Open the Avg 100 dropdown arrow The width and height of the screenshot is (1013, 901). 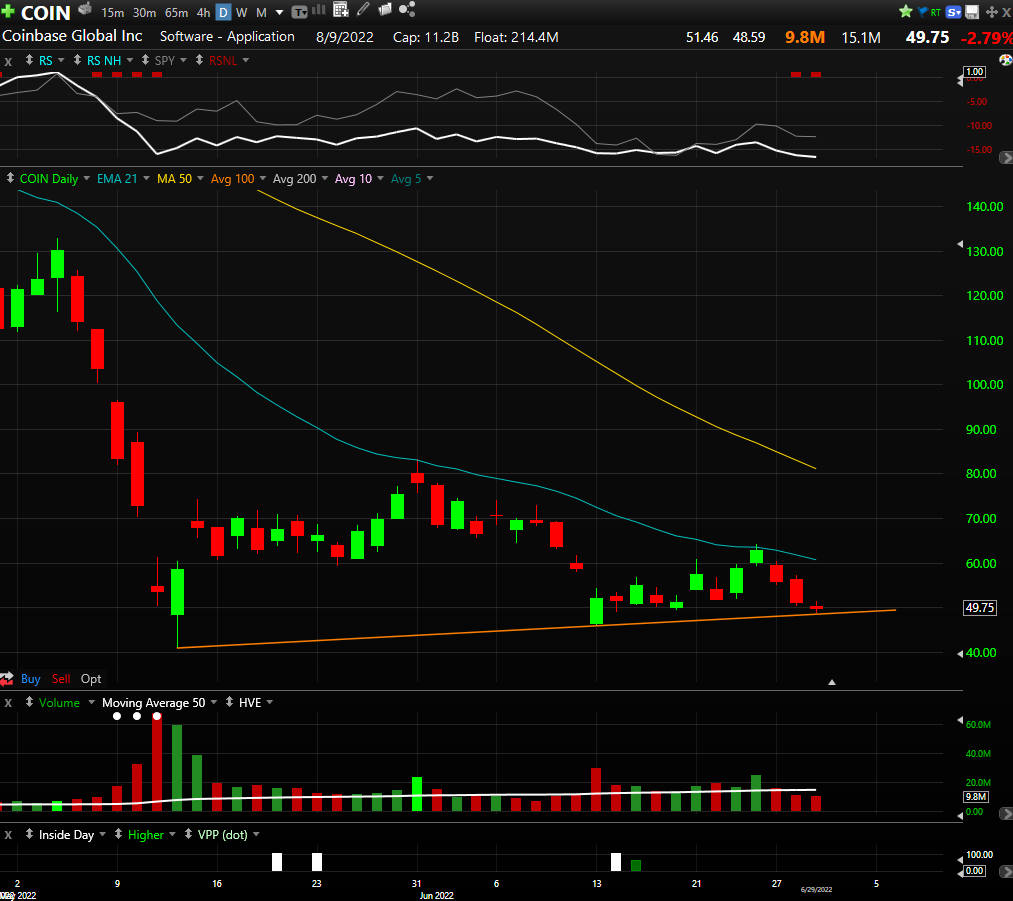pos(262,178)
